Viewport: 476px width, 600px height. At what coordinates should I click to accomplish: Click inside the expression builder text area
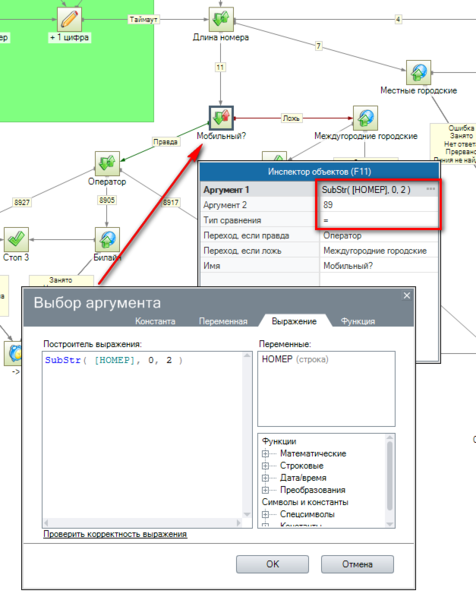[142, 435]
